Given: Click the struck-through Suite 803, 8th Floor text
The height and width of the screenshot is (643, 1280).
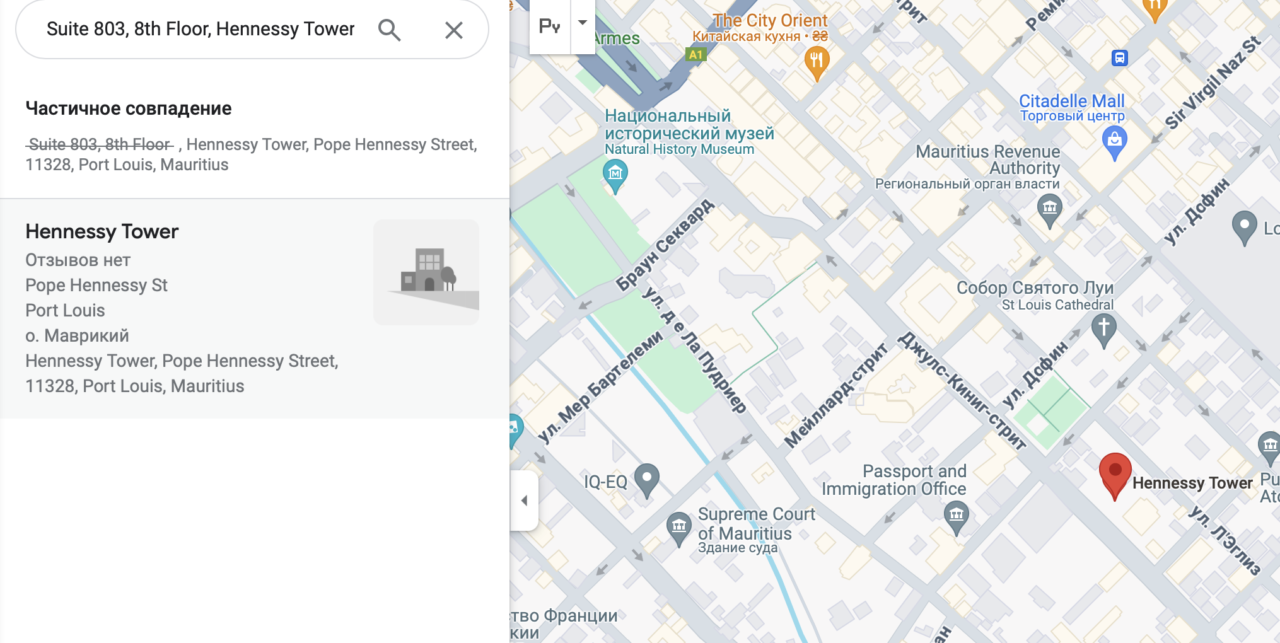Looking at the screenshot, I should click(x=100, y=144).
